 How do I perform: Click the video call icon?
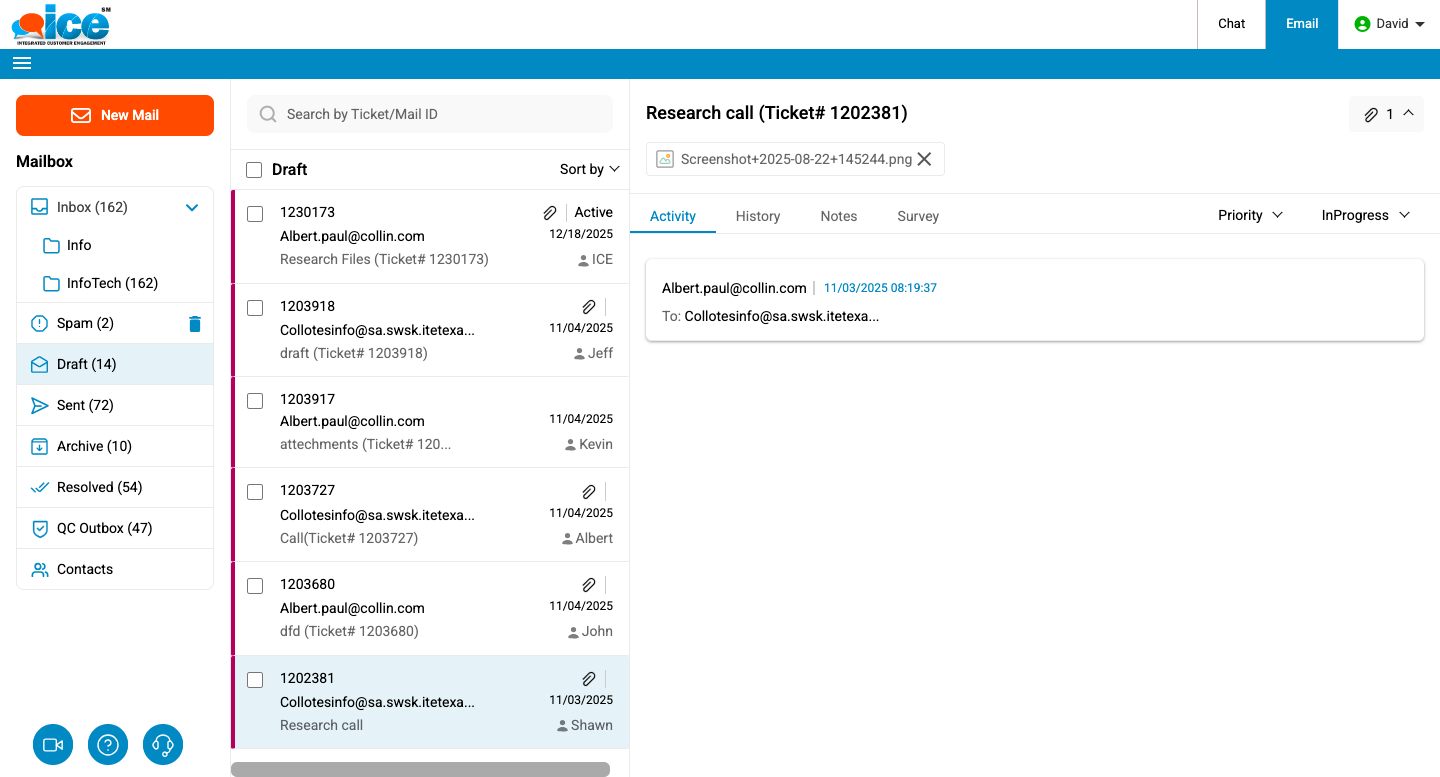click(x=53, y=745)
